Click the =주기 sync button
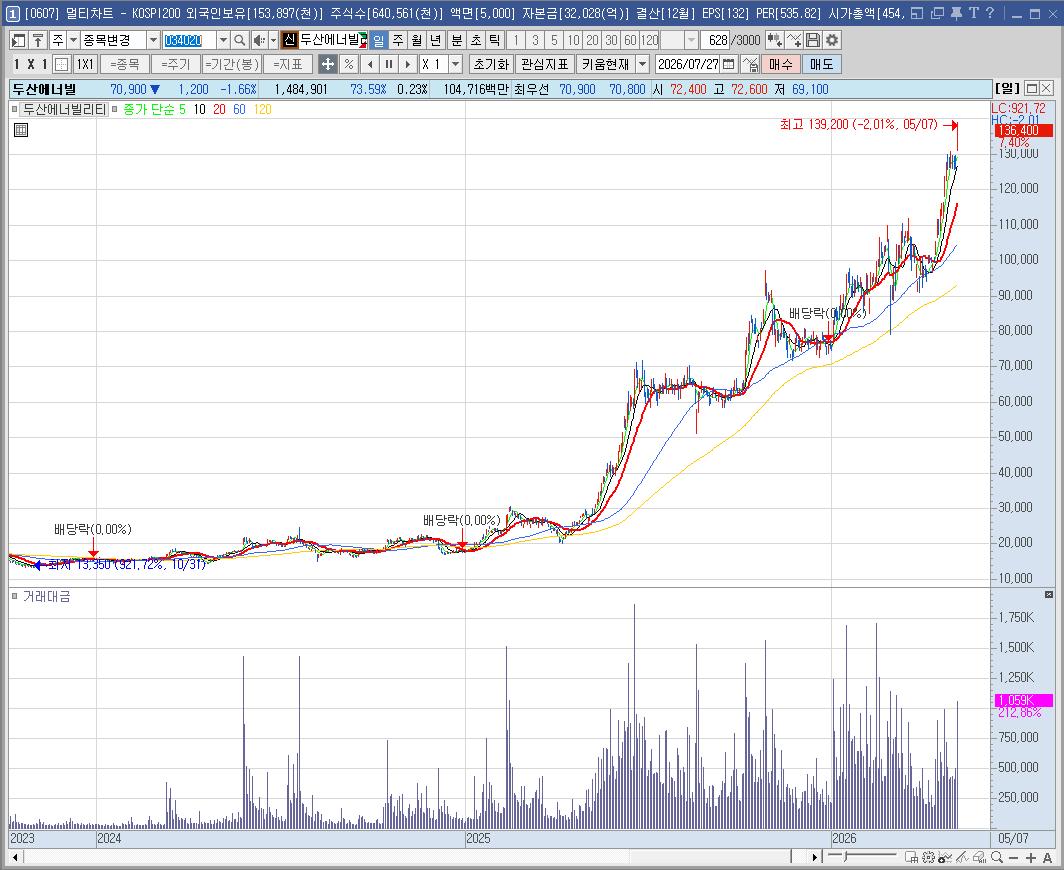Image resolution: width=1064 pixels, height=870 pixels. click(176, 64)
